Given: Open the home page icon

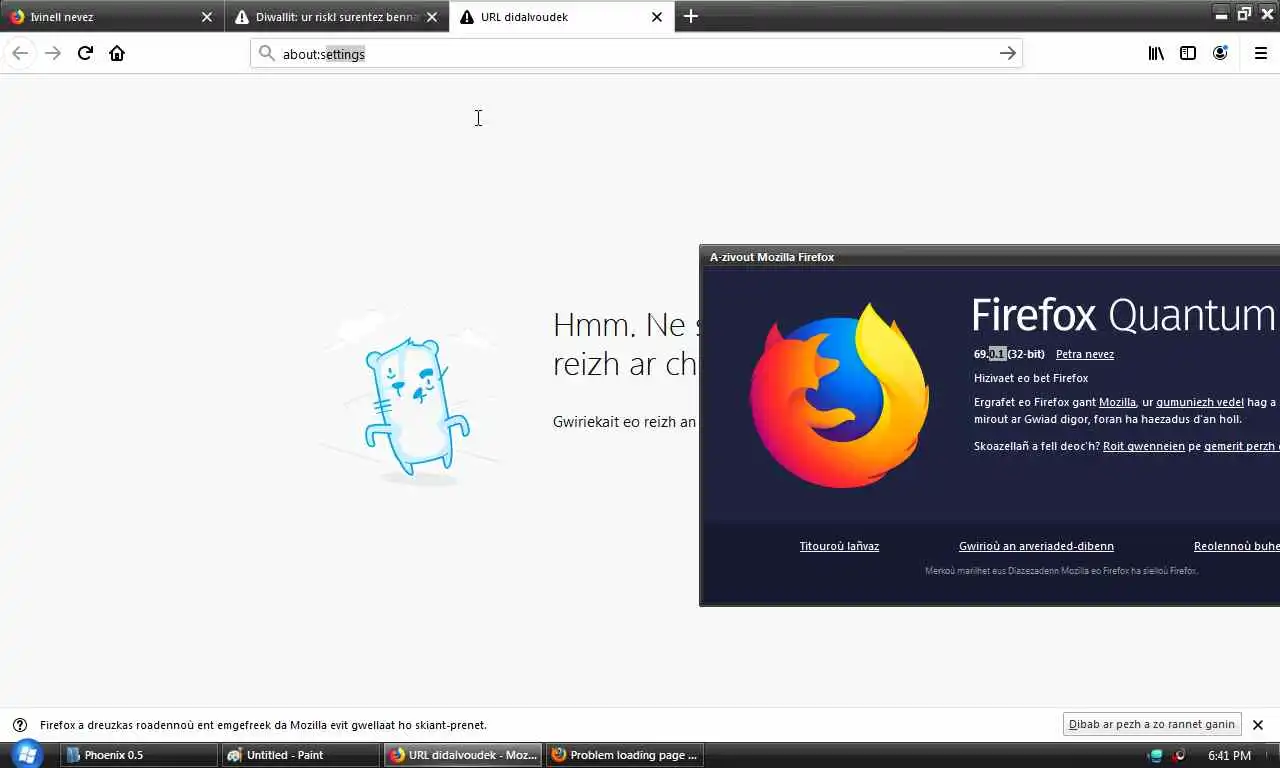Looking at the screenshot, I should tap(117, 53).
